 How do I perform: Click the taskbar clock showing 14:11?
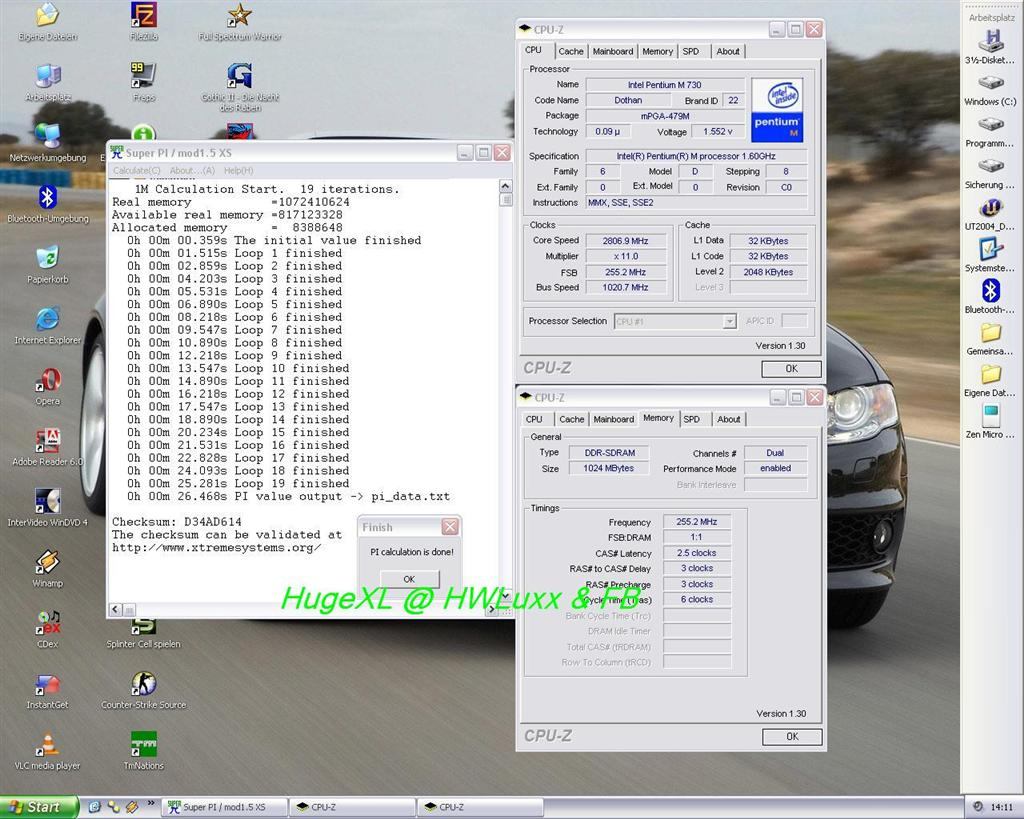point(1002,807)
